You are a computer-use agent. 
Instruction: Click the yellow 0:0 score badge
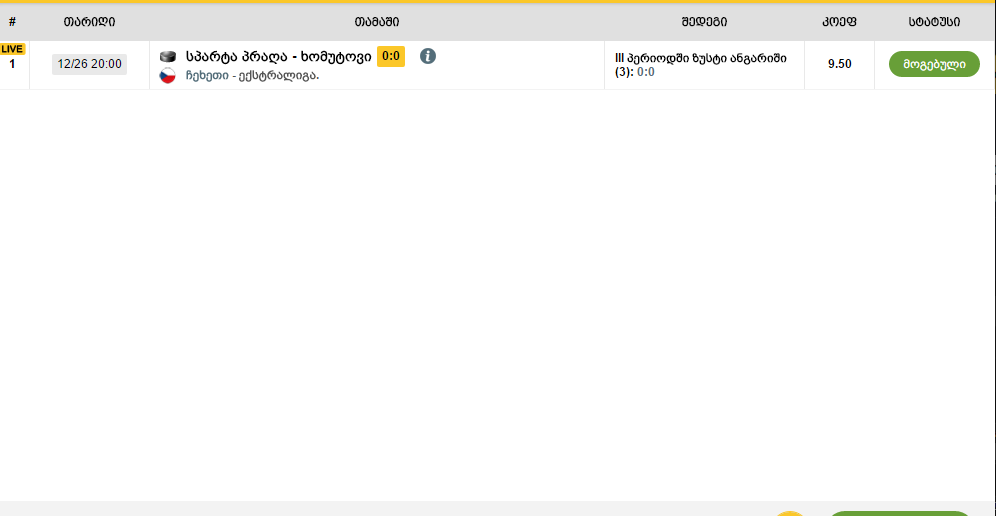coord(391,56)
